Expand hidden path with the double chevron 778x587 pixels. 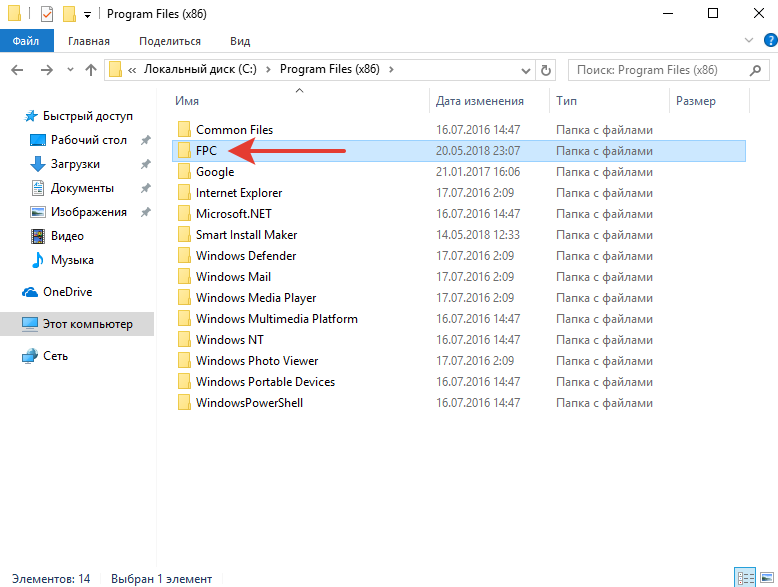tap(132, 70)
